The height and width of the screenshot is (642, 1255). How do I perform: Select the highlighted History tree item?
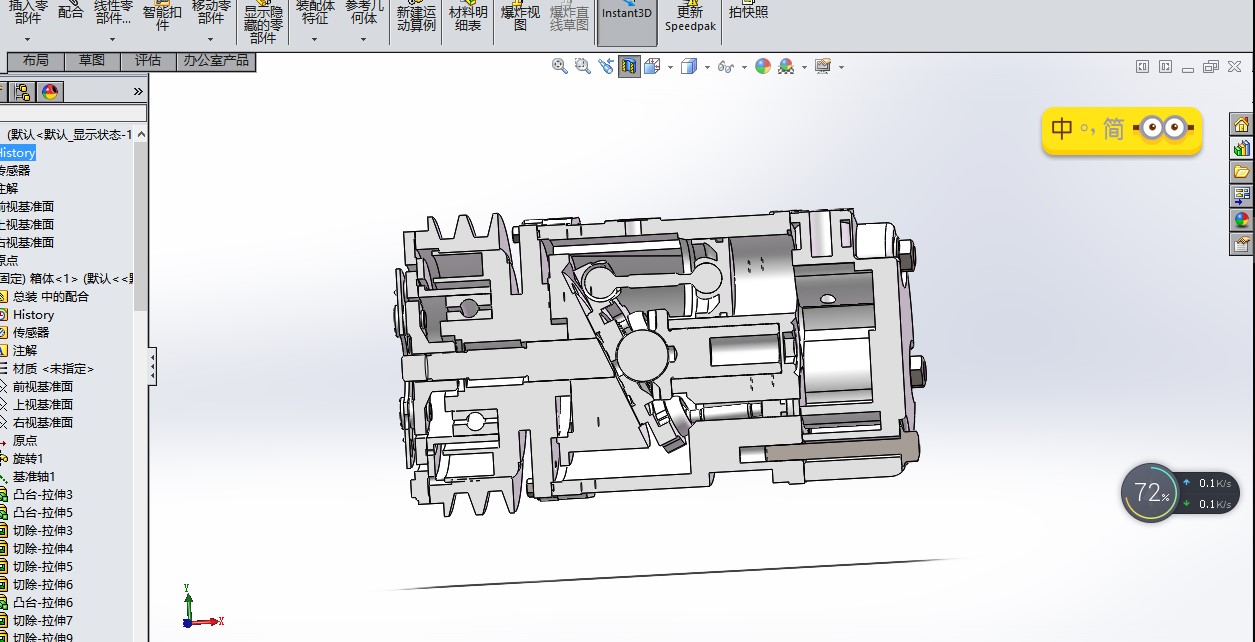18,153
